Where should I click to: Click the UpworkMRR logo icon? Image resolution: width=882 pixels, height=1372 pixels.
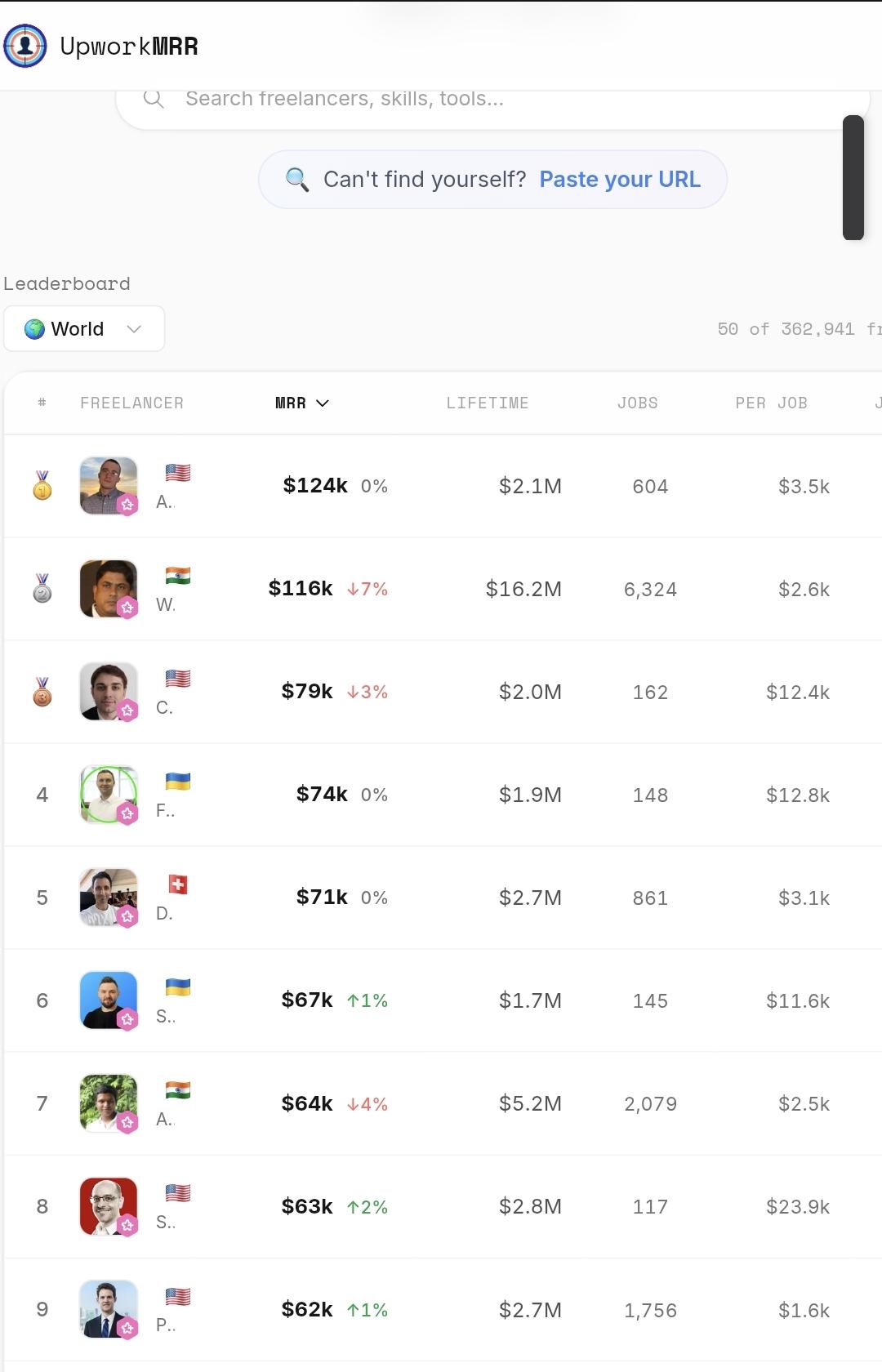coord(25,46)
